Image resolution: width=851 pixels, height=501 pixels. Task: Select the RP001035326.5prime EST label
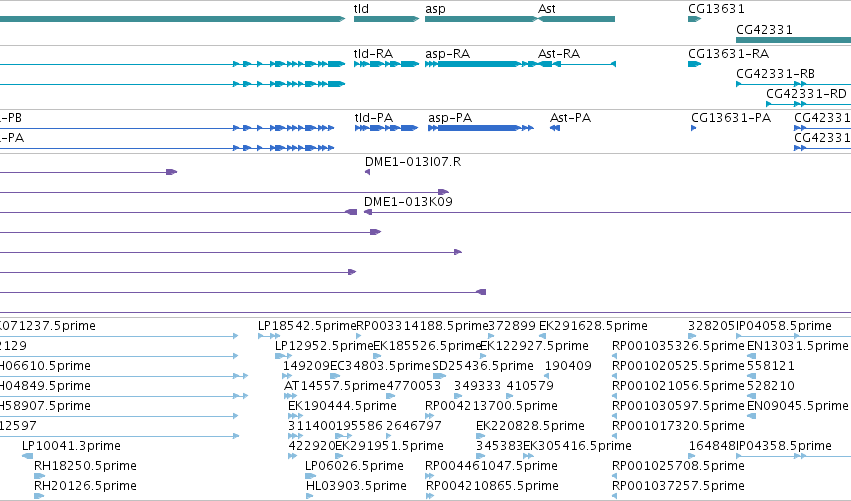pos(678,345)
